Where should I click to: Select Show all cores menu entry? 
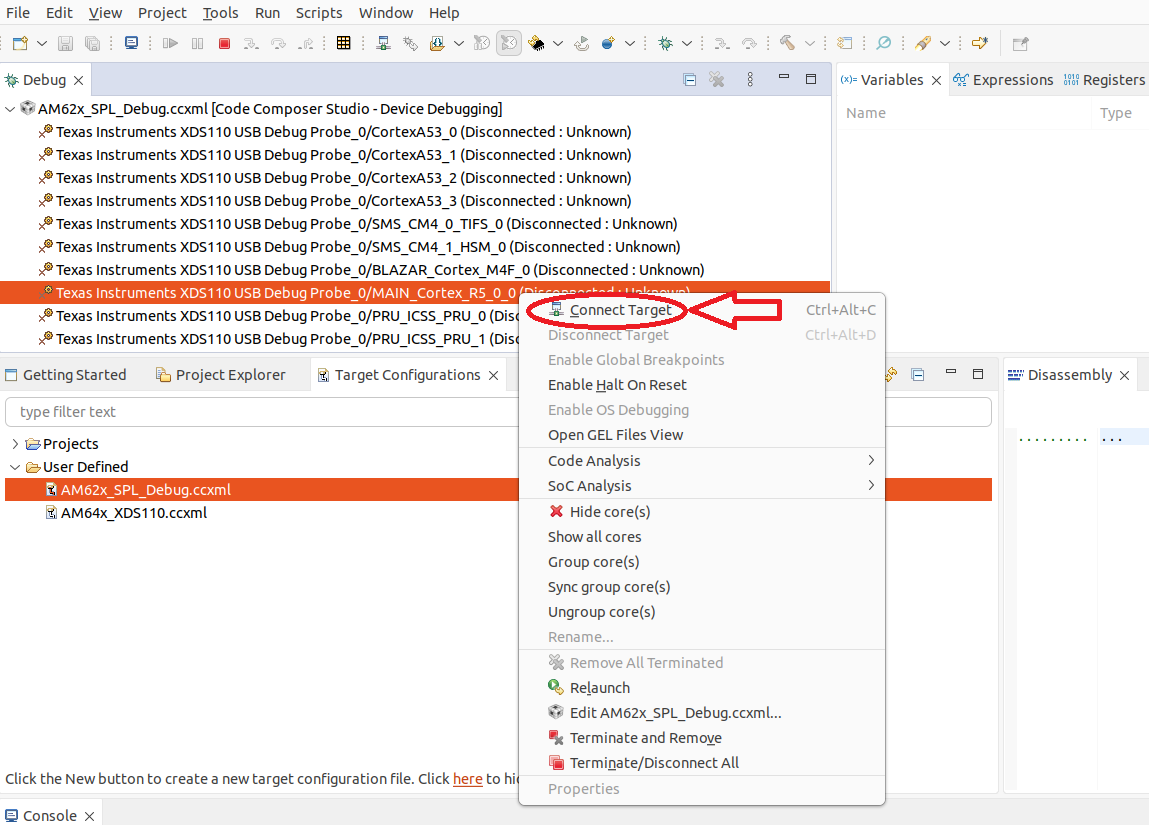[x=594, y=537]
